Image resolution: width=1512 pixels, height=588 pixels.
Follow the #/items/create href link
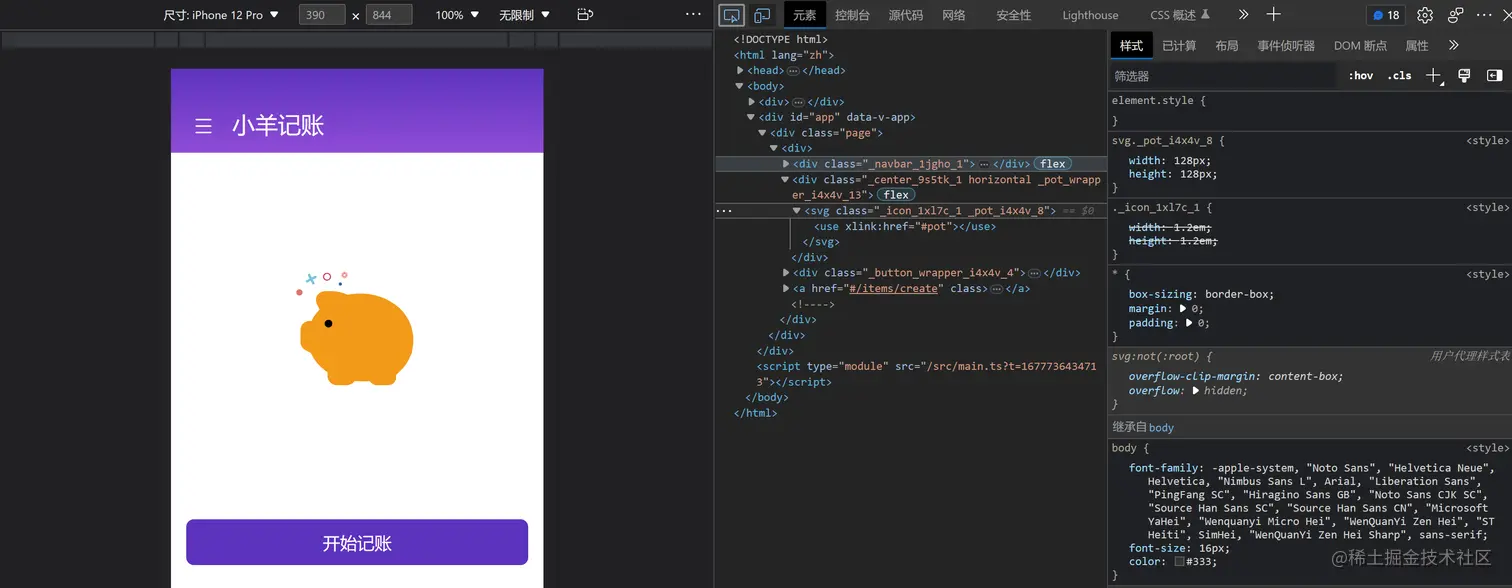tap(893, 289)
